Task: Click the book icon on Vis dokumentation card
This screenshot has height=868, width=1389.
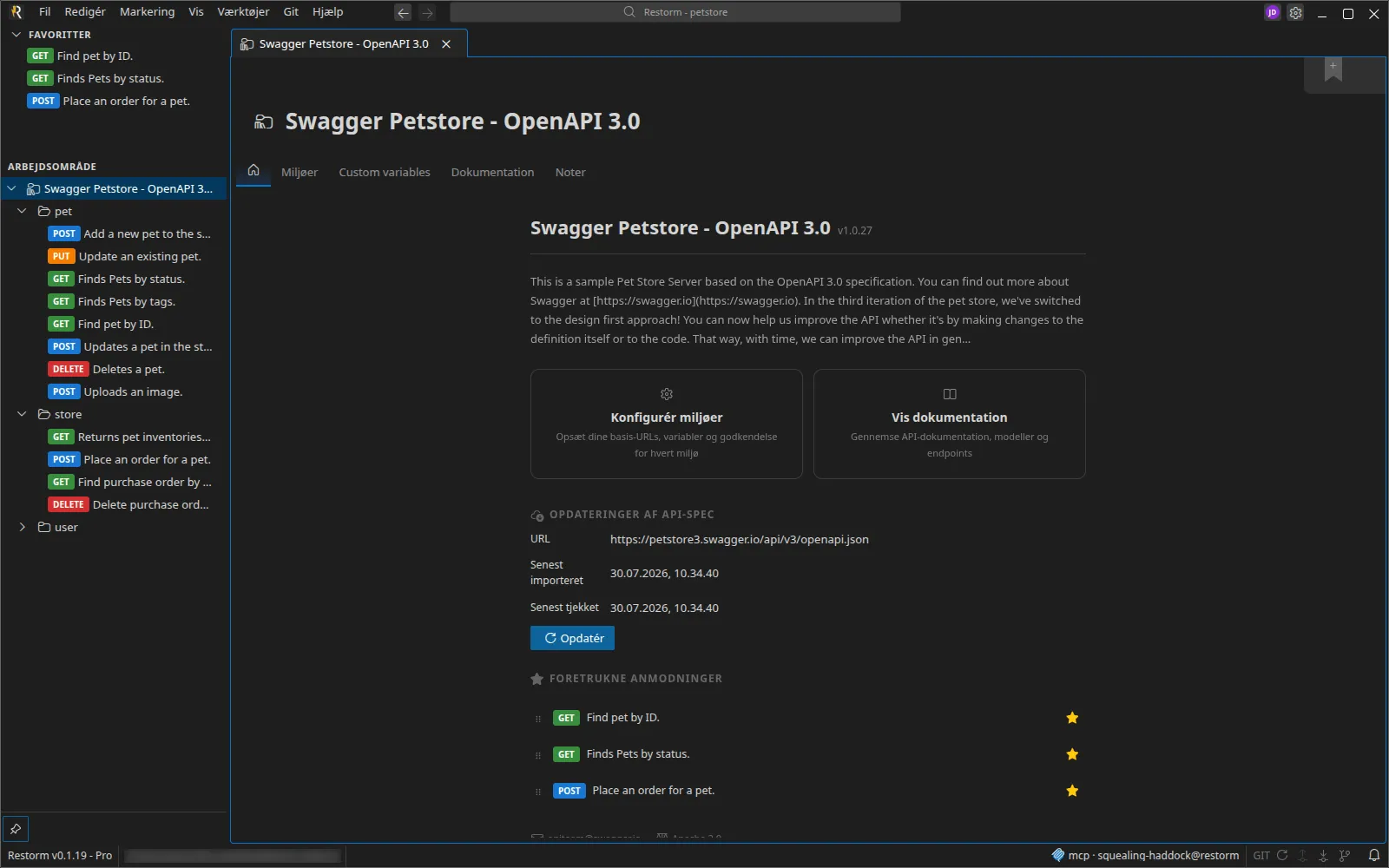Action: [x=950, y=394]
